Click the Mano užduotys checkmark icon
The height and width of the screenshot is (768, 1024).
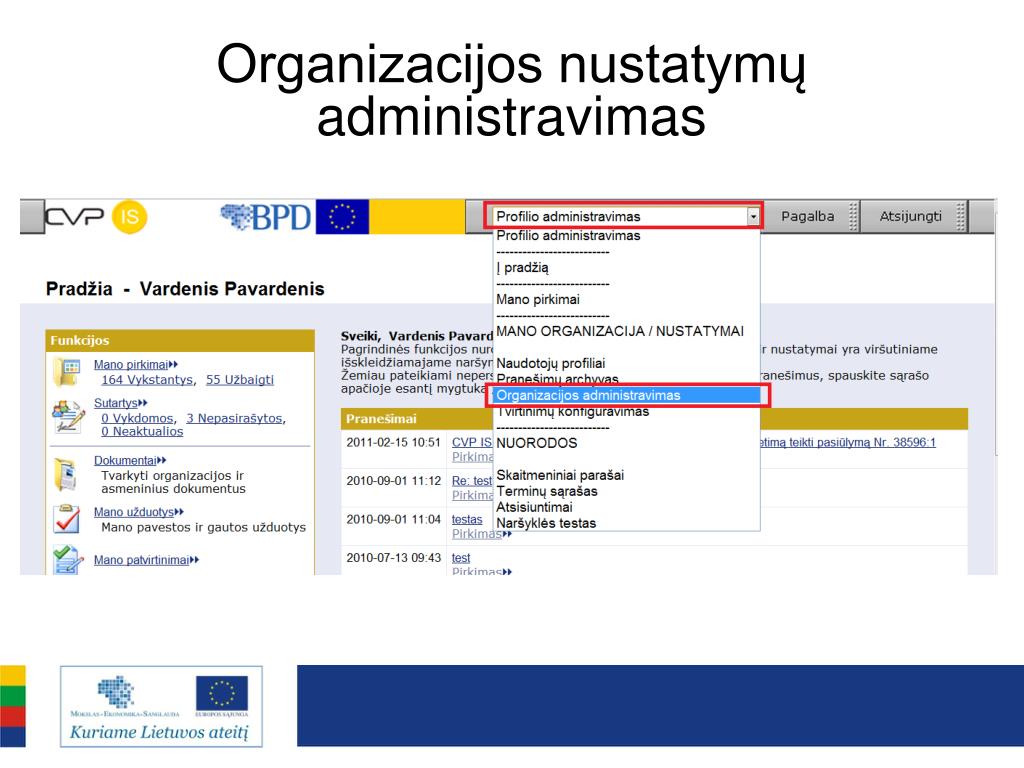(67, 519)
